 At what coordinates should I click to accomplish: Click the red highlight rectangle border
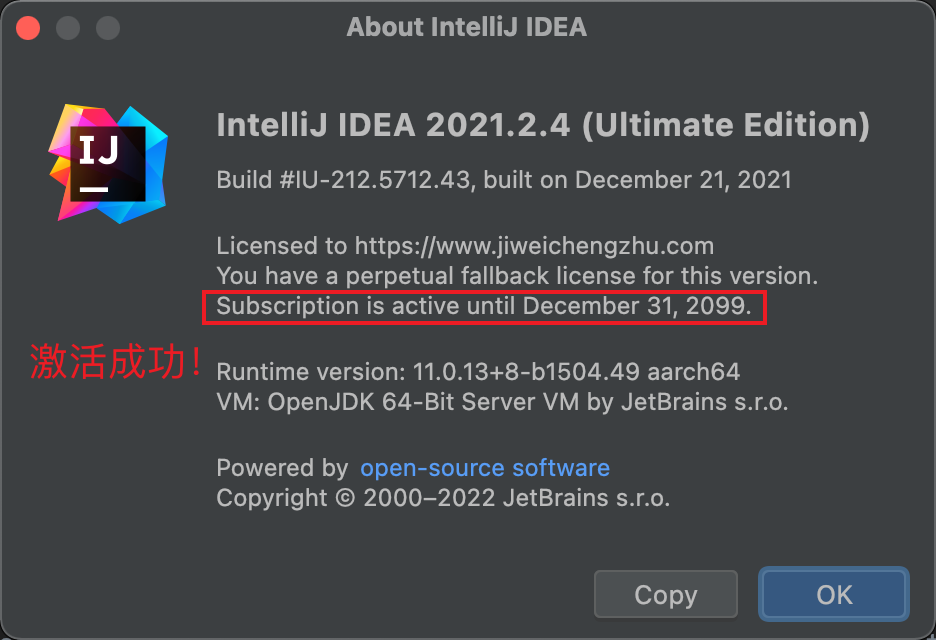point(485,290)
